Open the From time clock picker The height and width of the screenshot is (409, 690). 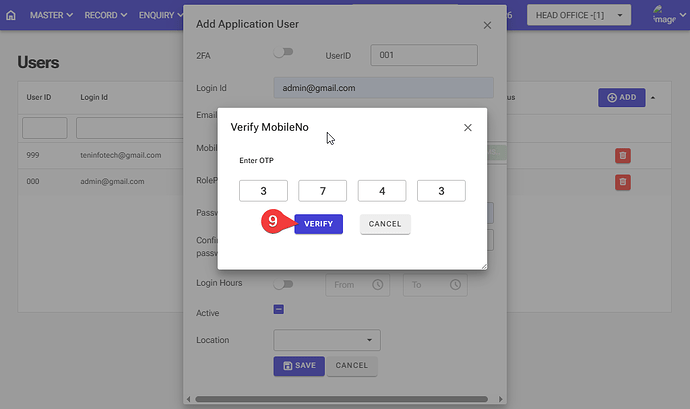[x=378, y=285]
